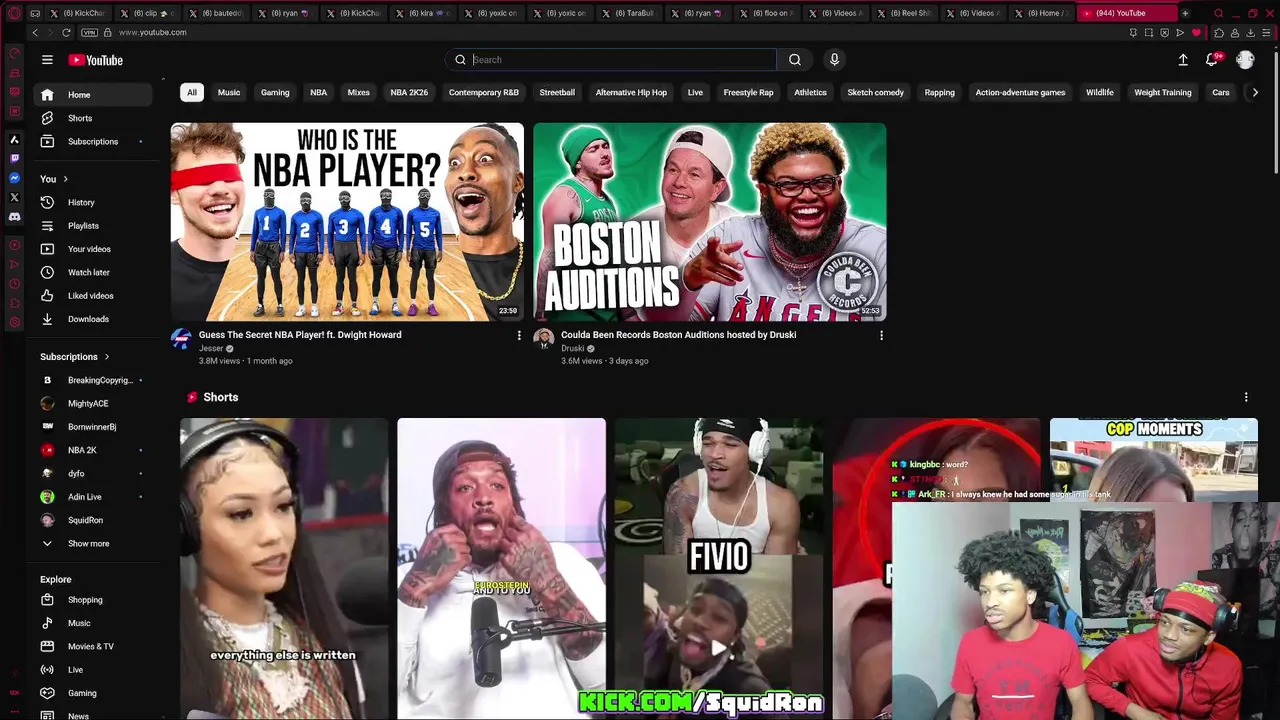Play Who Is The NBA Player thumbnail
The height and width of the screenshot is (720, 1280).
(347, 222)
